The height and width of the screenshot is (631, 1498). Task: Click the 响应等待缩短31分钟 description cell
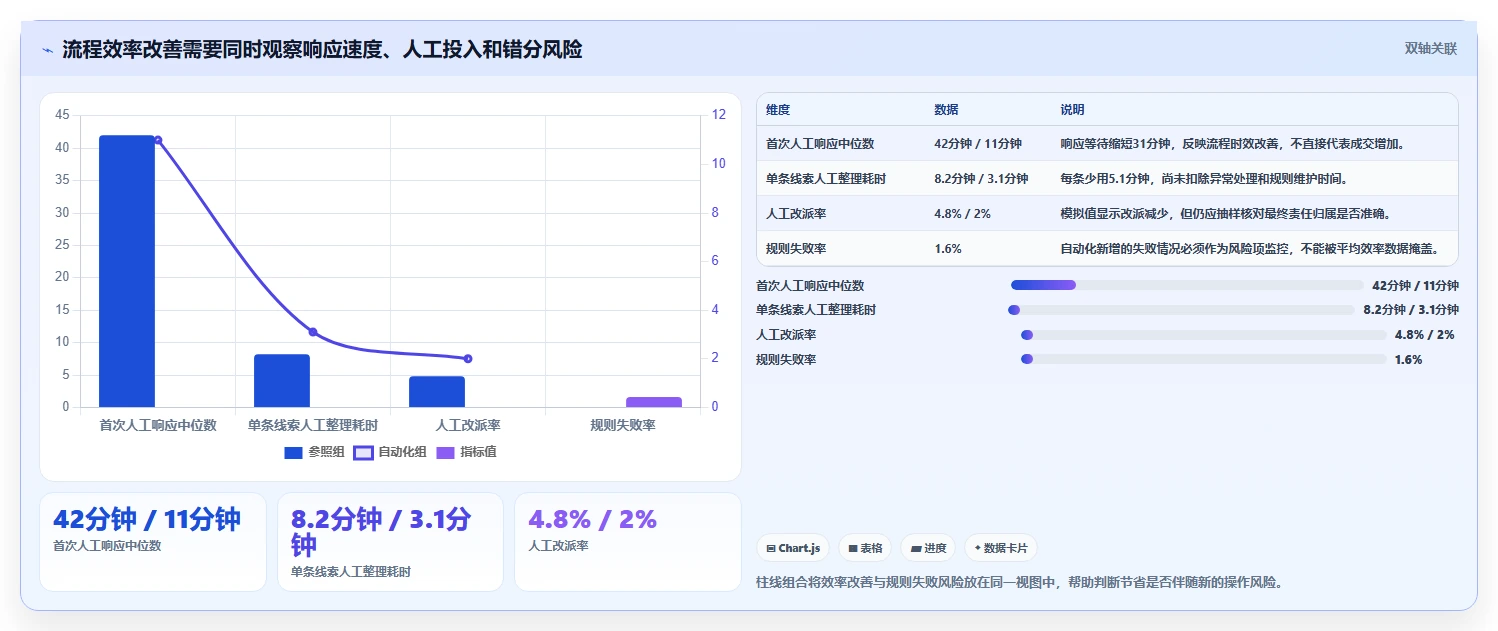click(x=1233, y=144)
